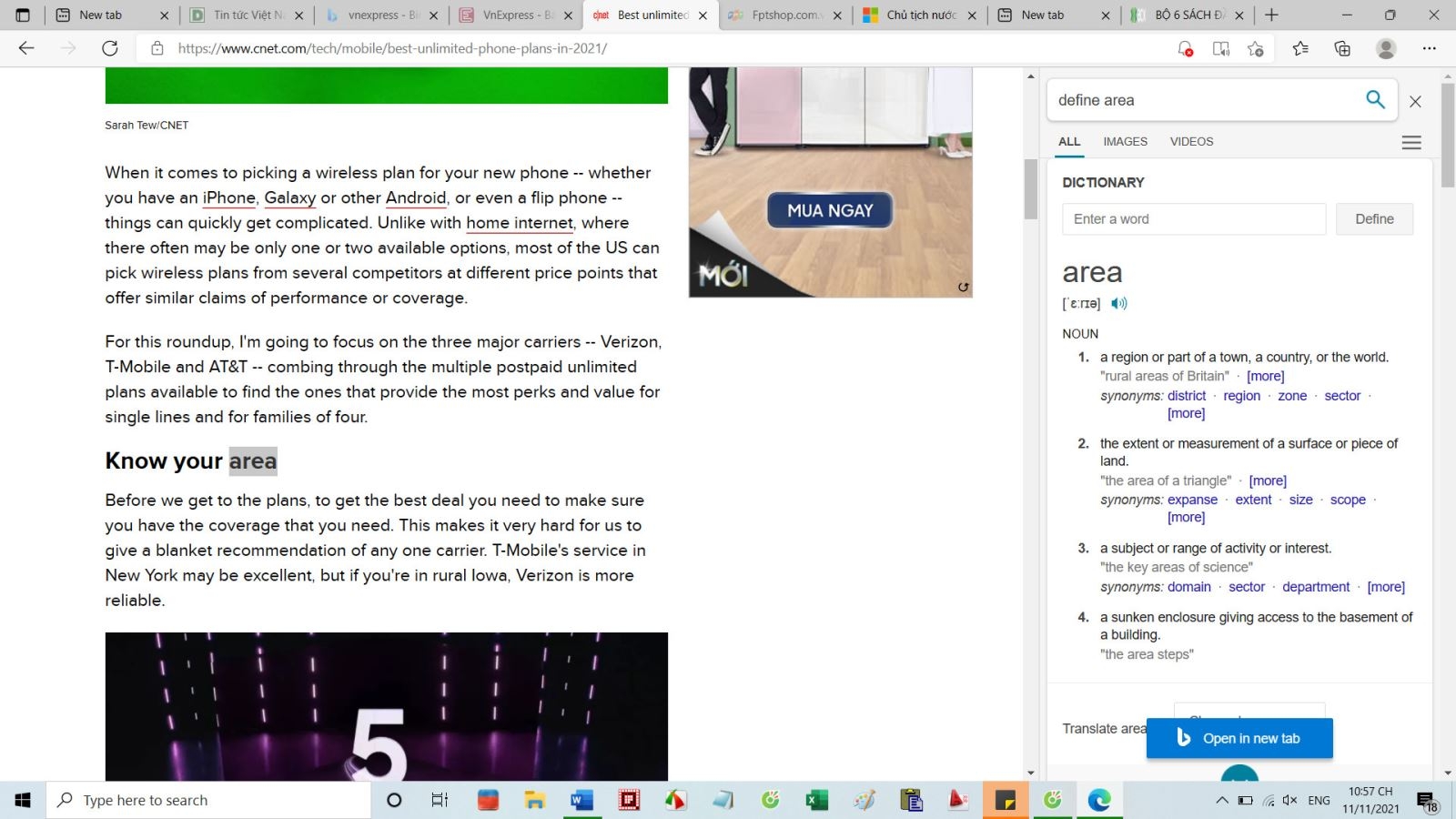This screenshot has height=819, width=1456.
Task: Click the article page scrollbar thumb
Action: (x=1030, y=189)
